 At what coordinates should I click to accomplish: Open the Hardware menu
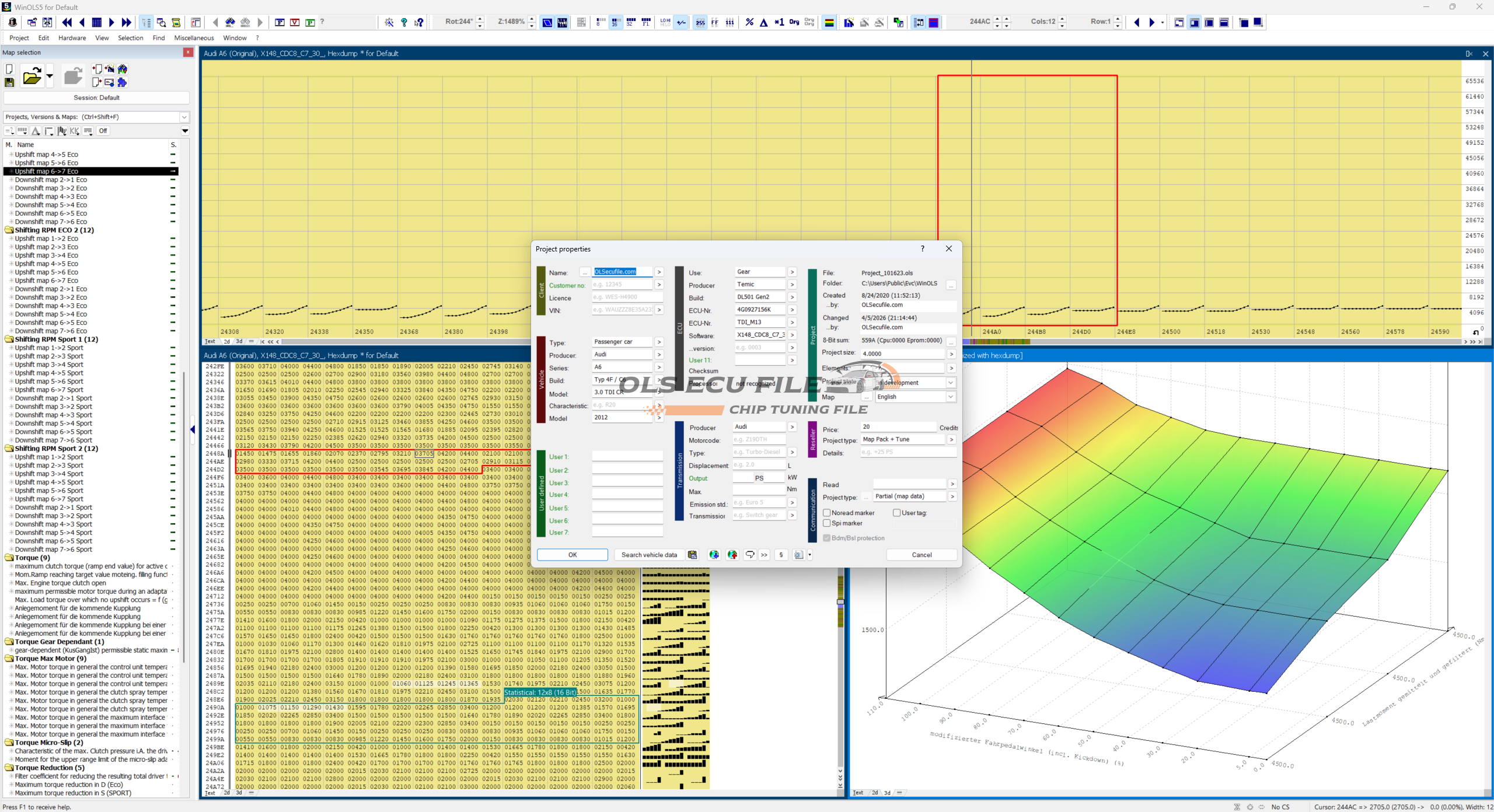[x=72, y=38]
